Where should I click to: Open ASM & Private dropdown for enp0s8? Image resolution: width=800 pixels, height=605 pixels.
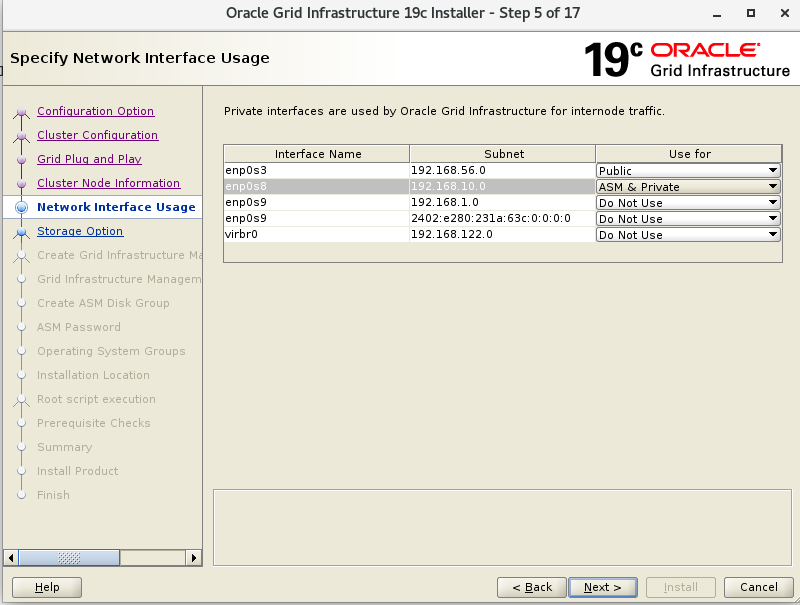(x=688, y=187)
